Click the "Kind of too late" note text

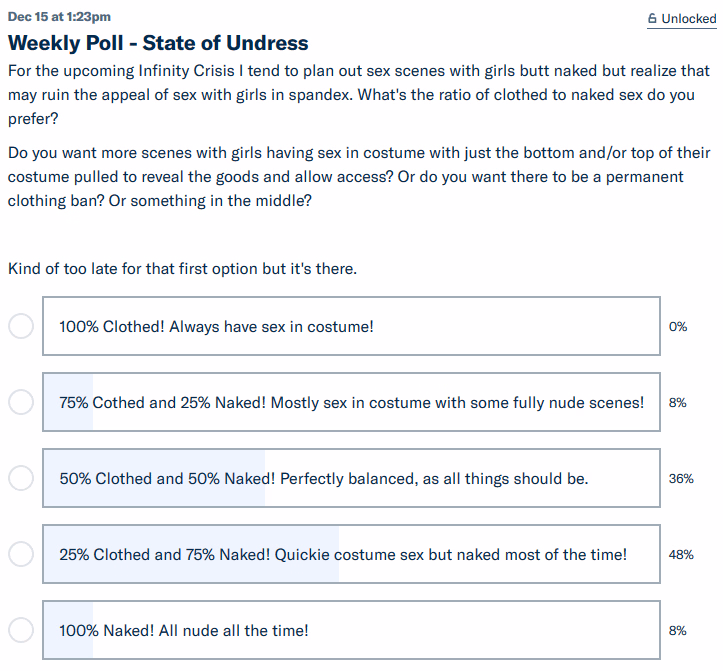[x=181, y=269]
